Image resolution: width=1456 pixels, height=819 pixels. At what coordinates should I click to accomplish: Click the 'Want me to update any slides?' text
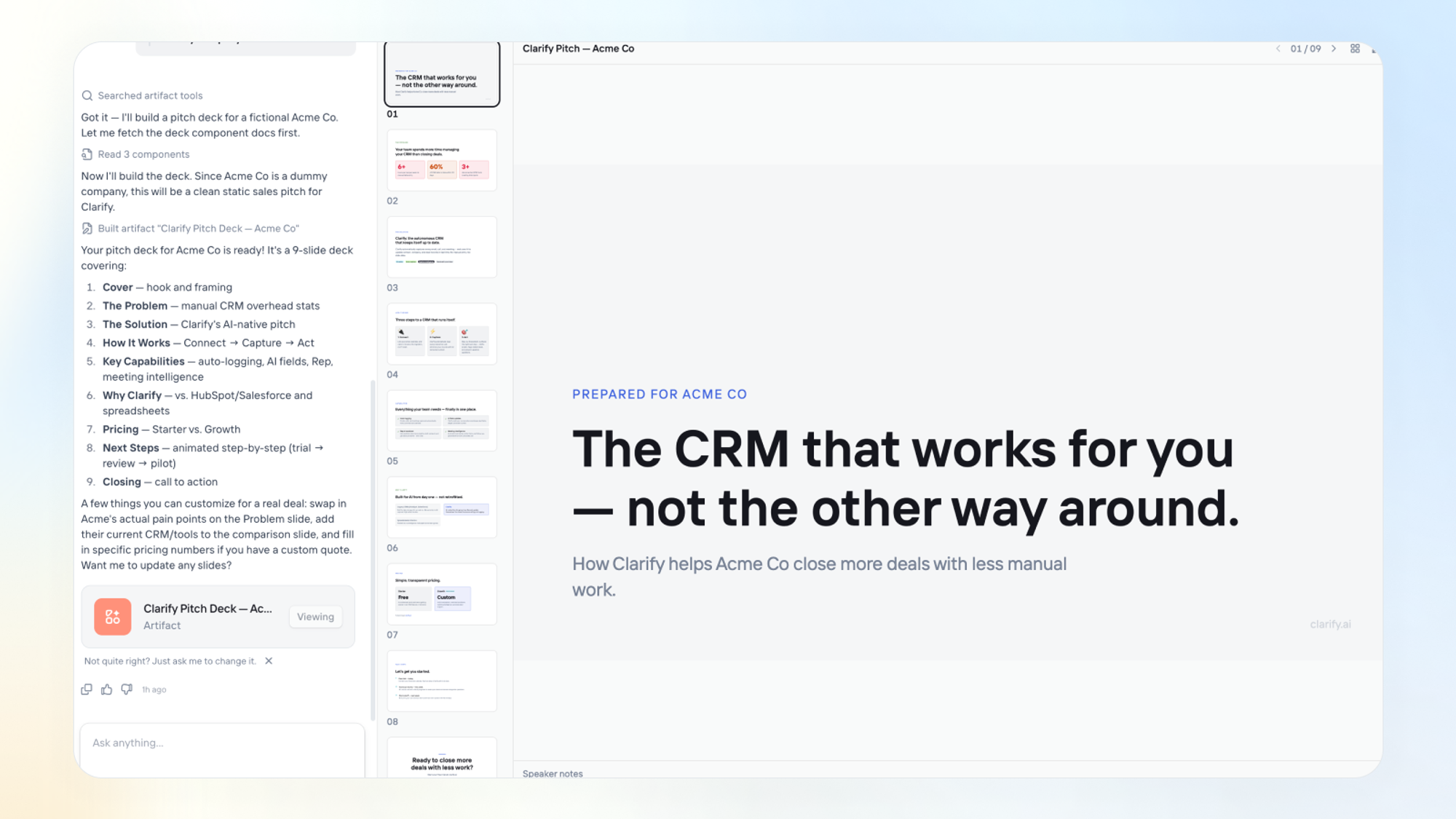[x=157, y=566]
